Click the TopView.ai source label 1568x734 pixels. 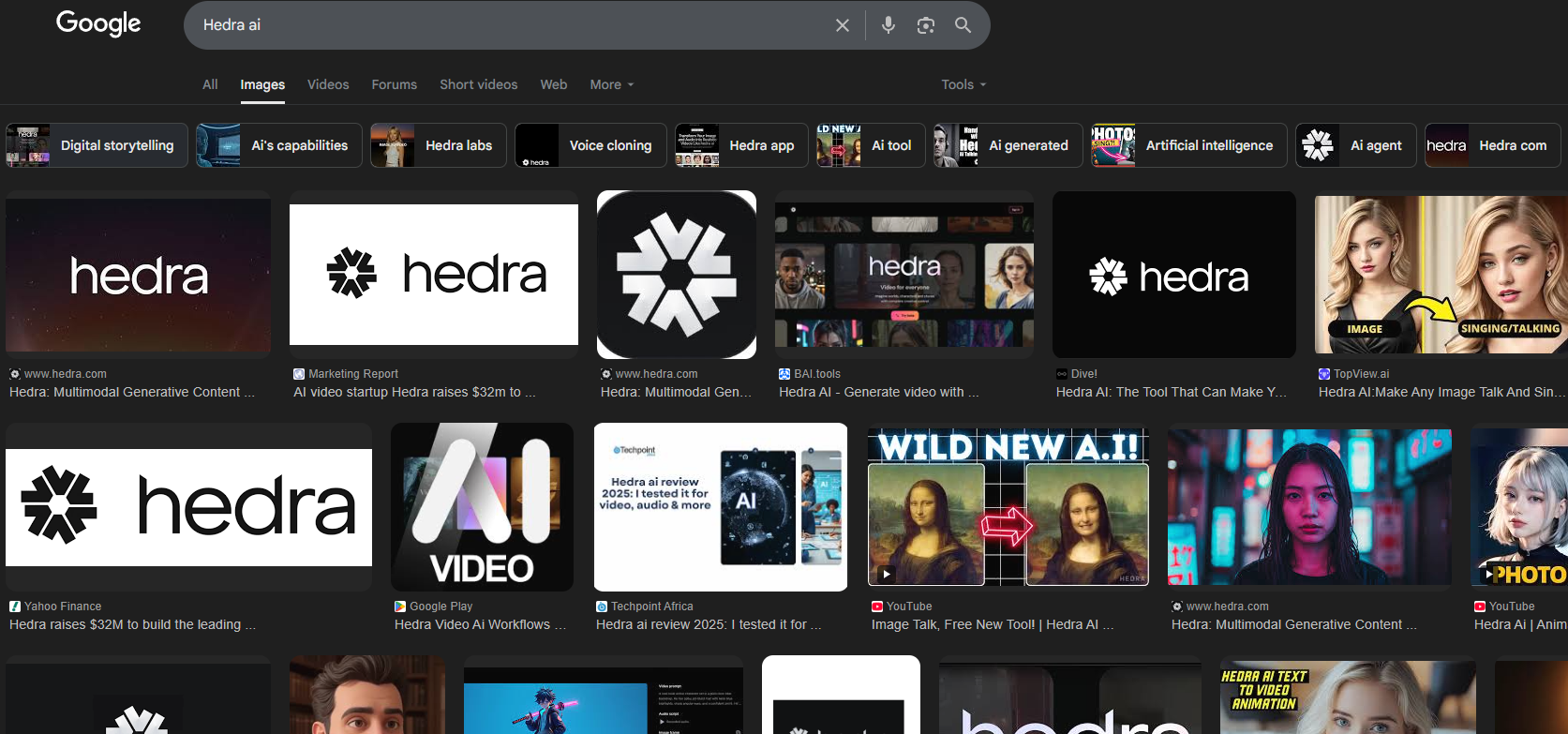[x=1362, y=374]
